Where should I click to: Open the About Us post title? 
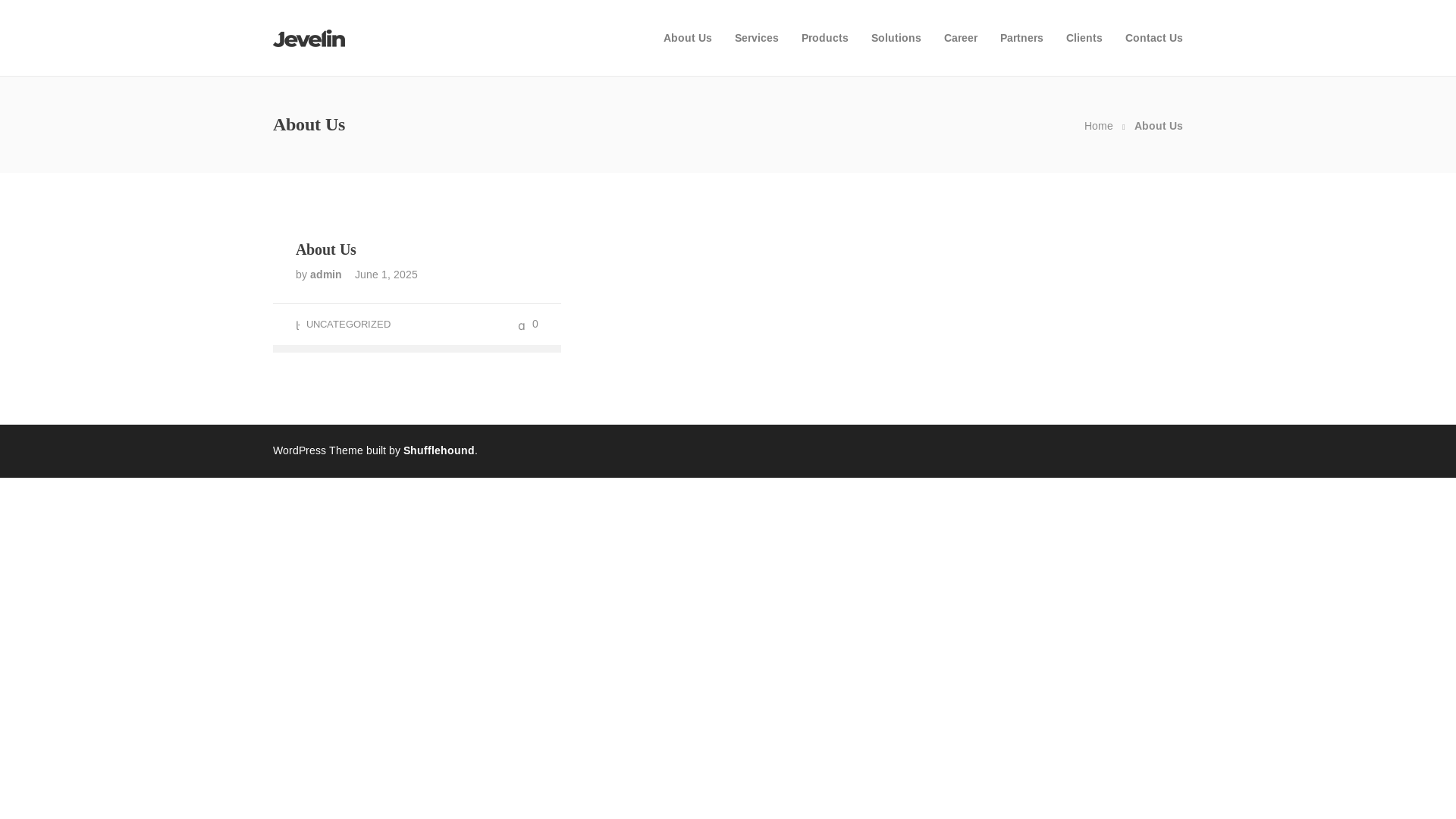(325, 249)
